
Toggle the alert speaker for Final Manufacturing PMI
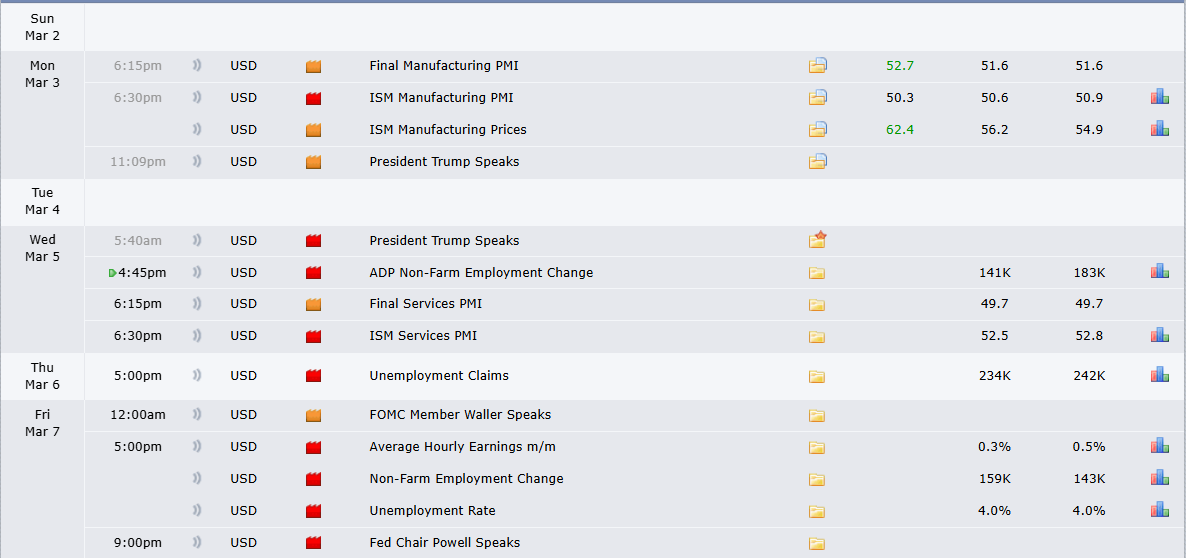click(197, 66)
